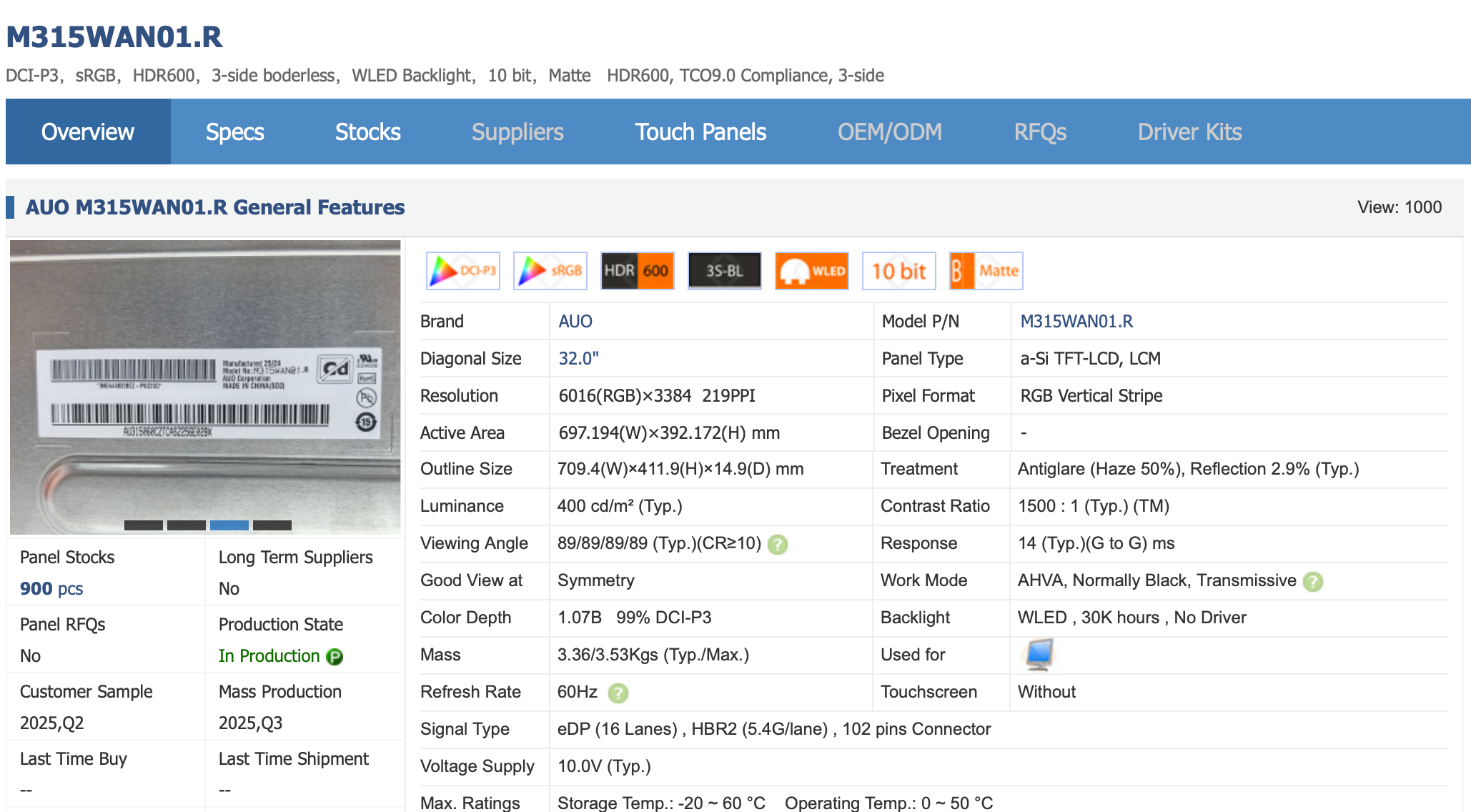
Task: Click the backlight value WLED, 30K hours, No Driver
Action: point(1132,618)
